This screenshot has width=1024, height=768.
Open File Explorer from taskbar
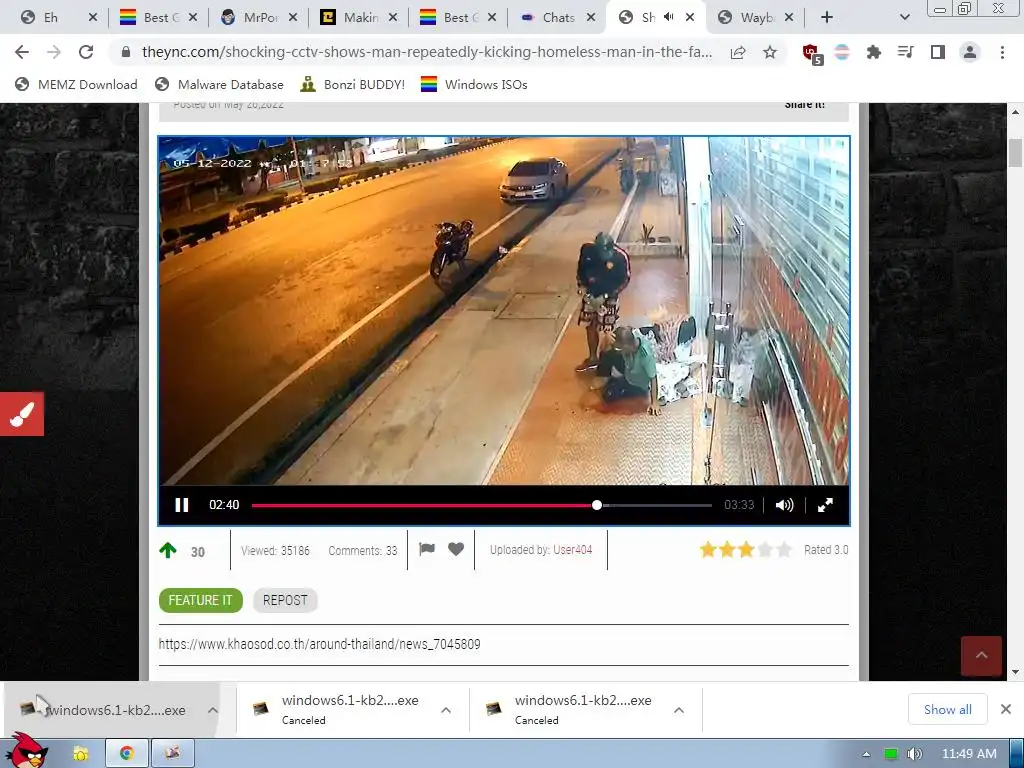click(81, 754)
